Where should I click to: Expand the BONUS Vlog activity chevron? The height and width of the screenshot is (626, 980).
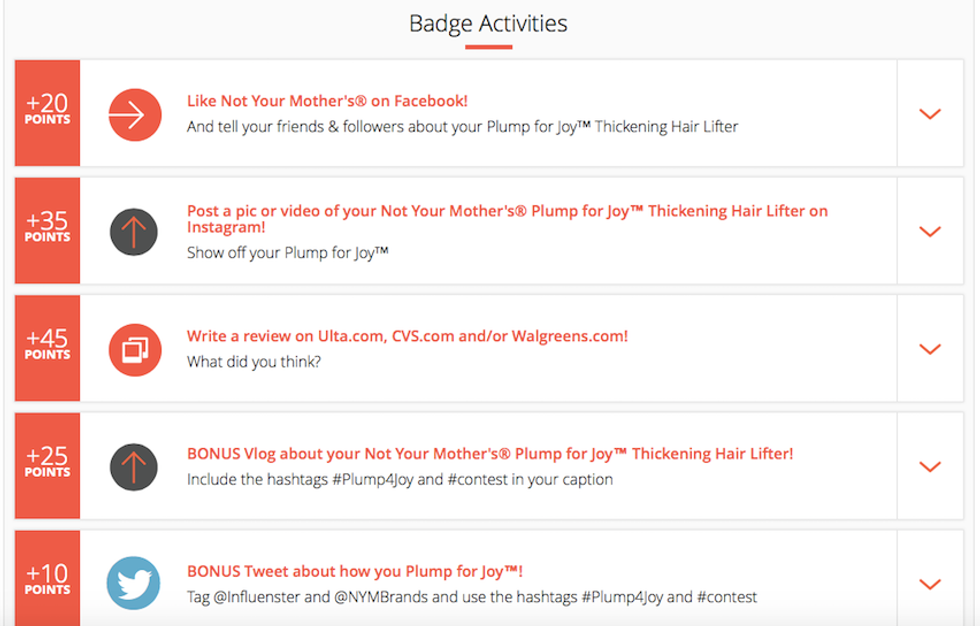(930, 467)
